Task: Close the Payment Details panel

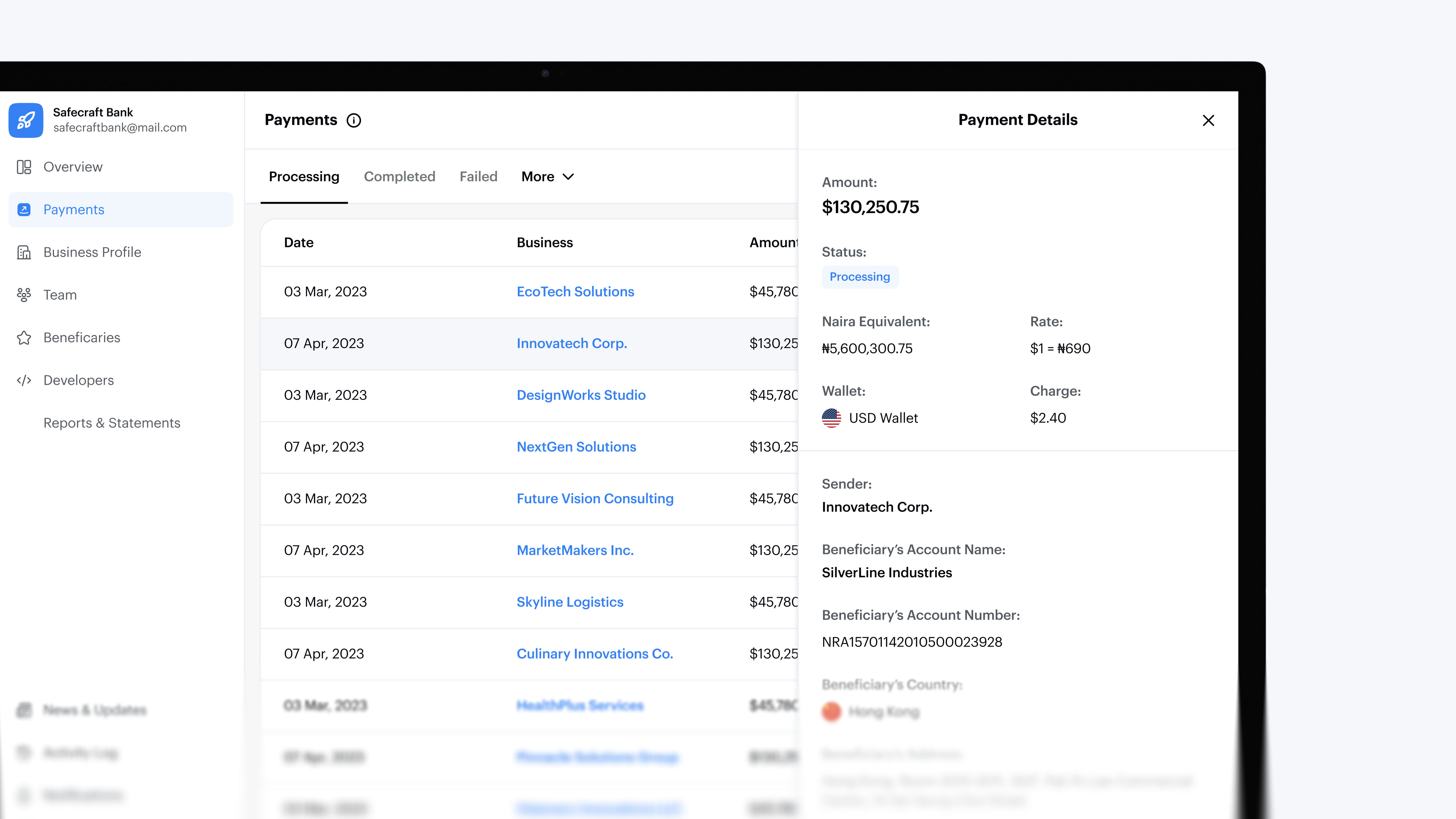Action: (1209, 120)
